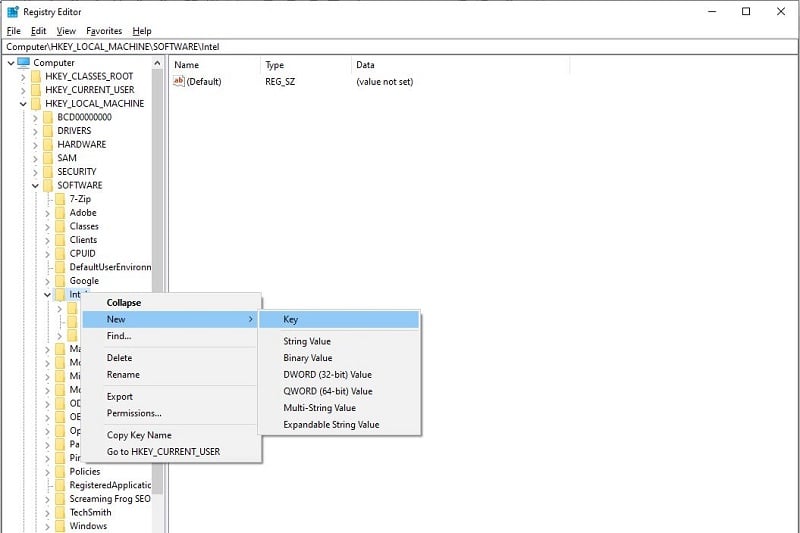Click Copy Key Name entry
This screenshot has height=533, width=800.
pos(139,435)
